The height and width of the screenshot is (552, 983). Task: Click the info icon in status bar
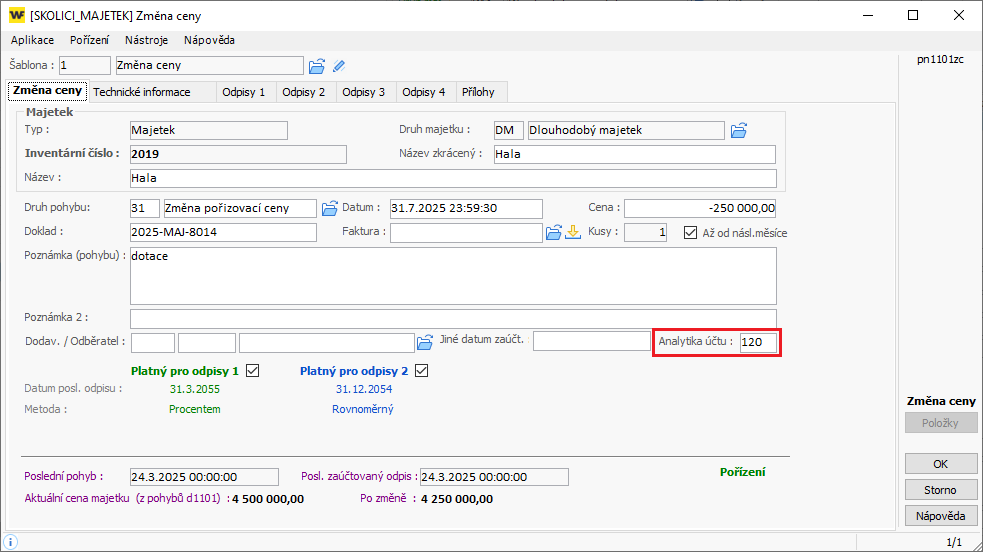[11, 542]
